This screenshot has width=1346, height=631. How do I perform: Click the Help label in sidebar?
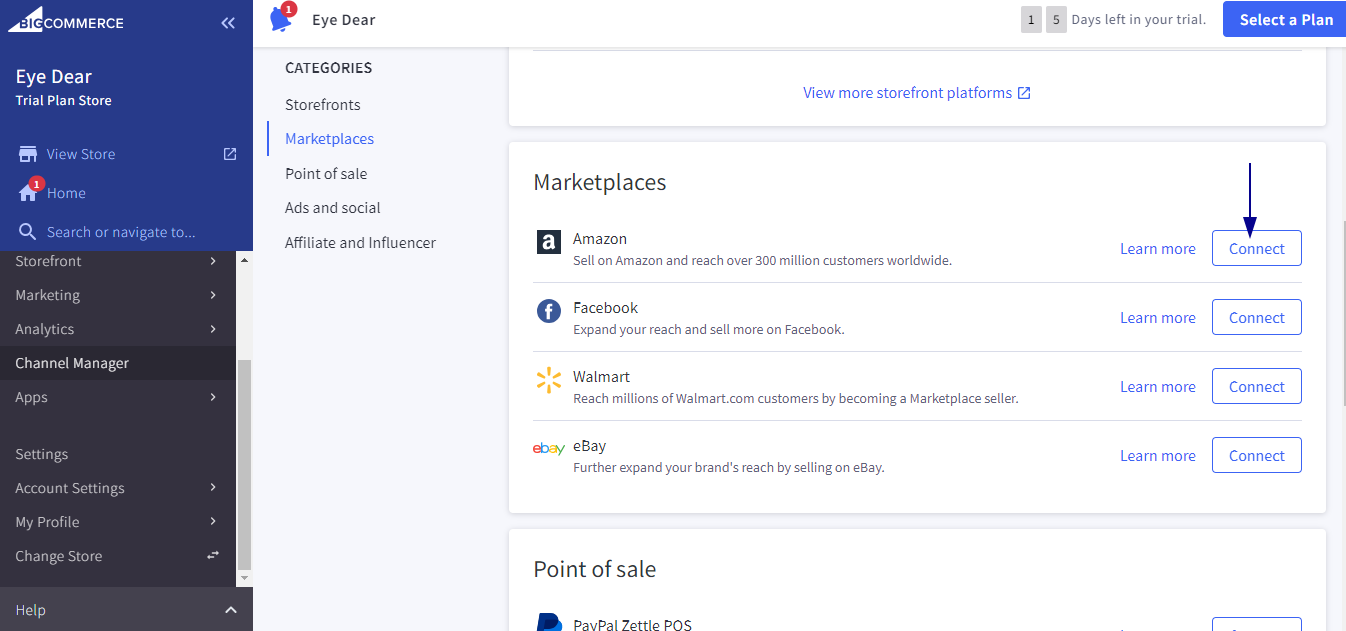pyautogui.click(x=30, y=610)
